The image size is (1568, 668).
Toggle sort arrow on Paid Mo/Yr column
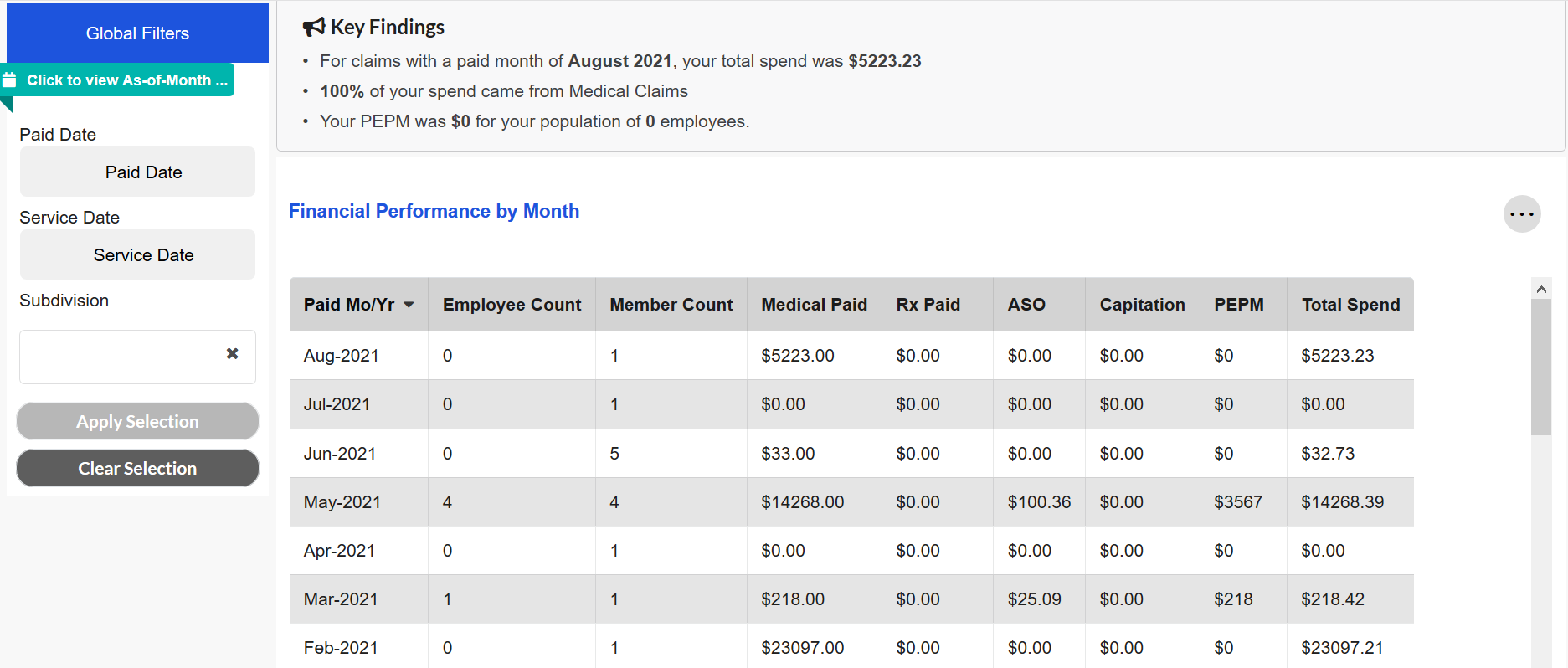click(409, 305)
